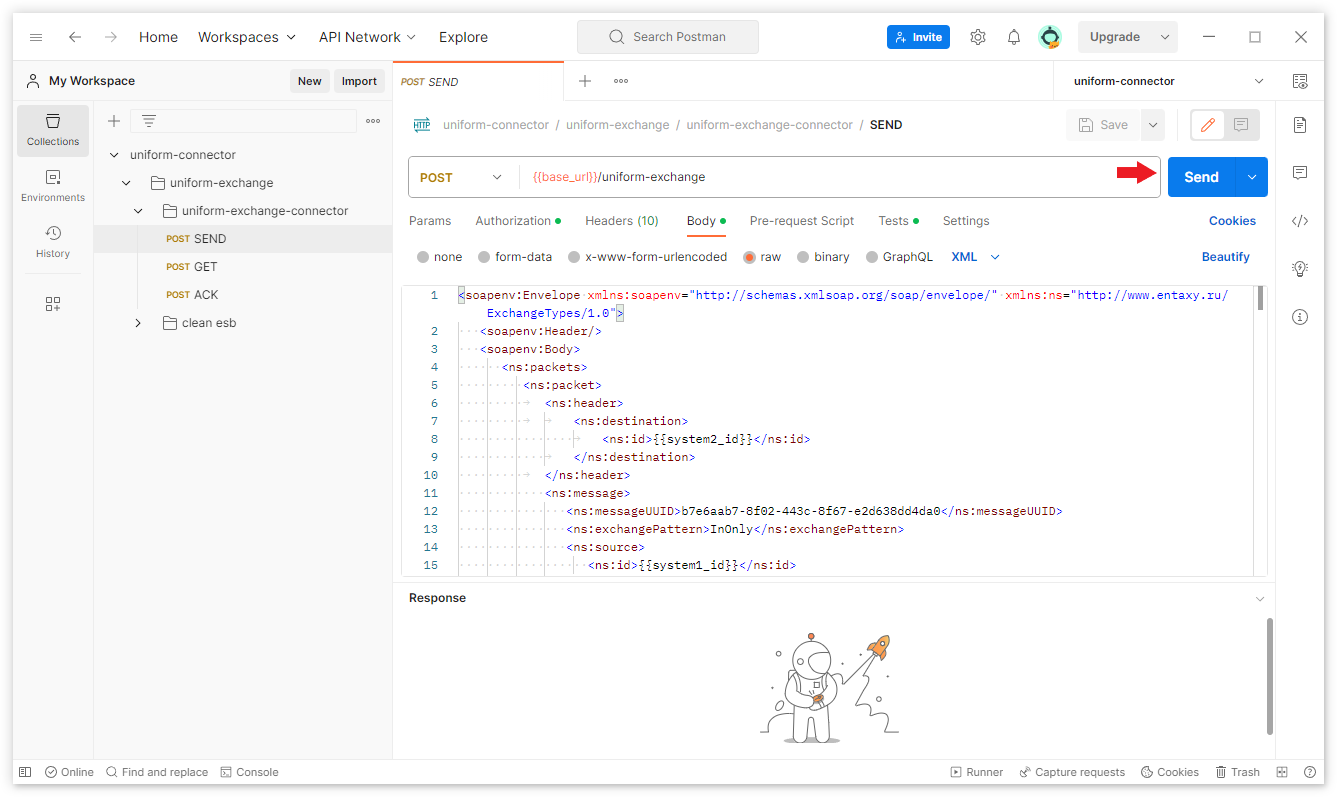
Task: Click the Beautify link
Action: pyautogui.click(x=1225, y=257)
